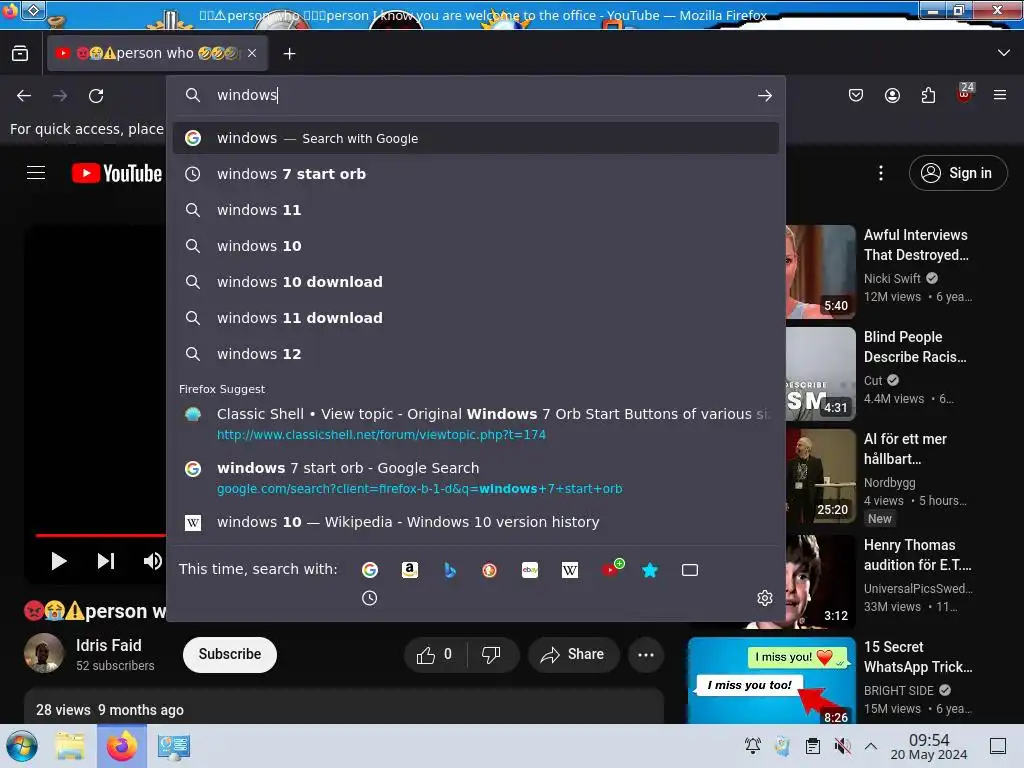Open the Firefox application menu
The width and height of the screenshot is (1024, 768).
1000,95
